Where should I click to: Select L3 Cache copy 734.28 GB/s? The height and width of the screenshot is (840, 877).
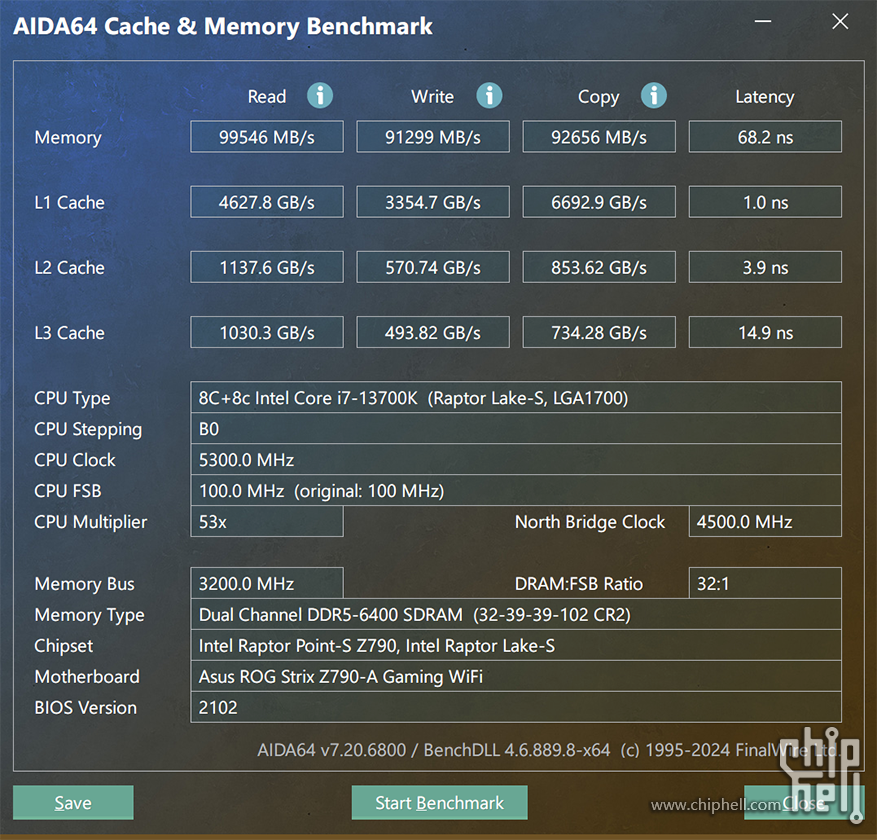coord(599,332)
